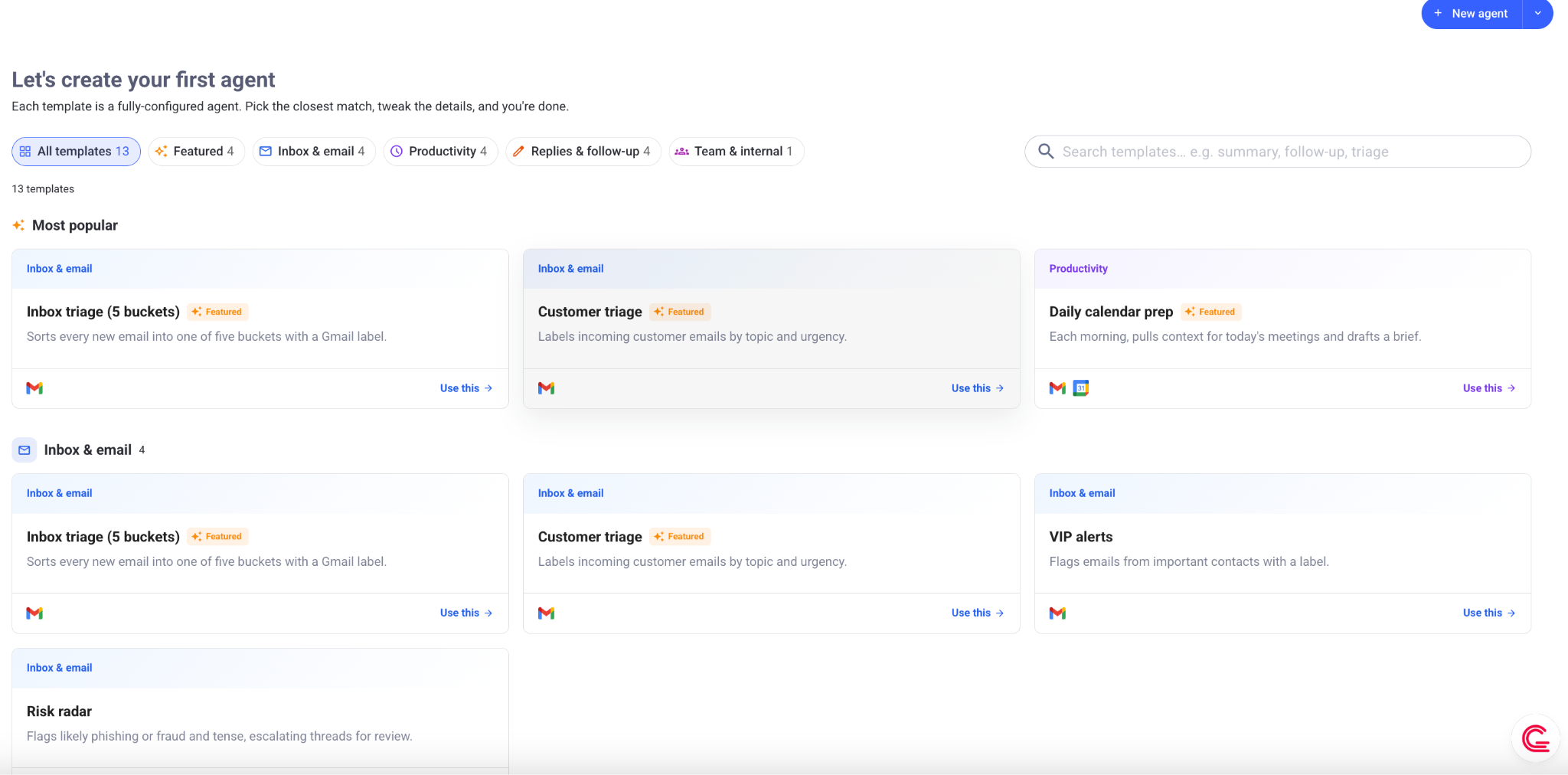Click Featured badge on Daily calendar prep

click(1210, 312)
